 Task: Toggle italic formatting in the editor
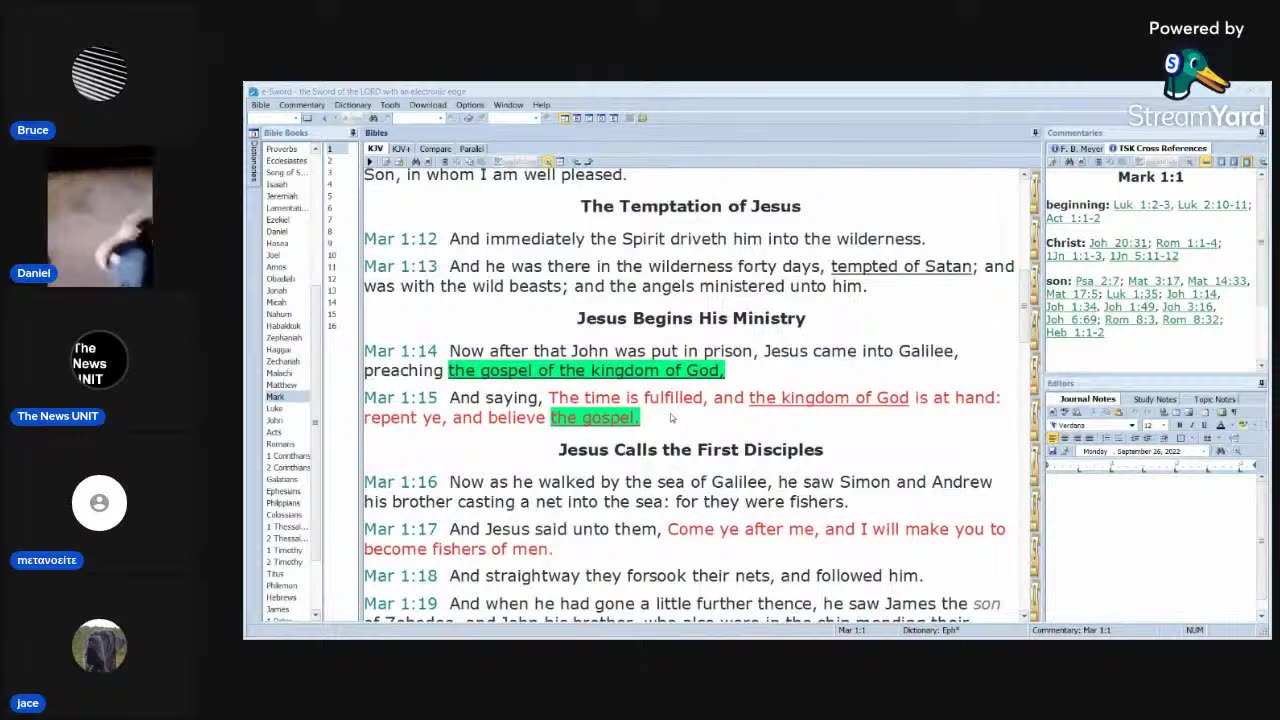[x=1191, y=425]
